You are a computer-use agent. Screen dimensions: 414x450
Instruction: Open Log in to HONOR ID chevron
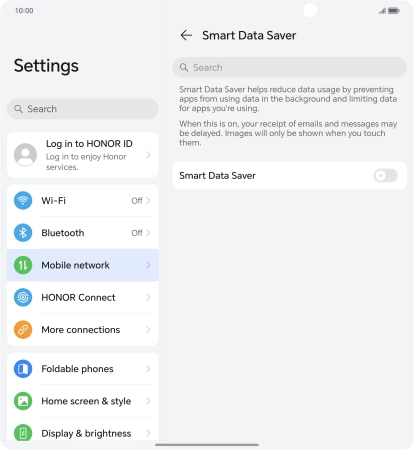coord(148,155)
